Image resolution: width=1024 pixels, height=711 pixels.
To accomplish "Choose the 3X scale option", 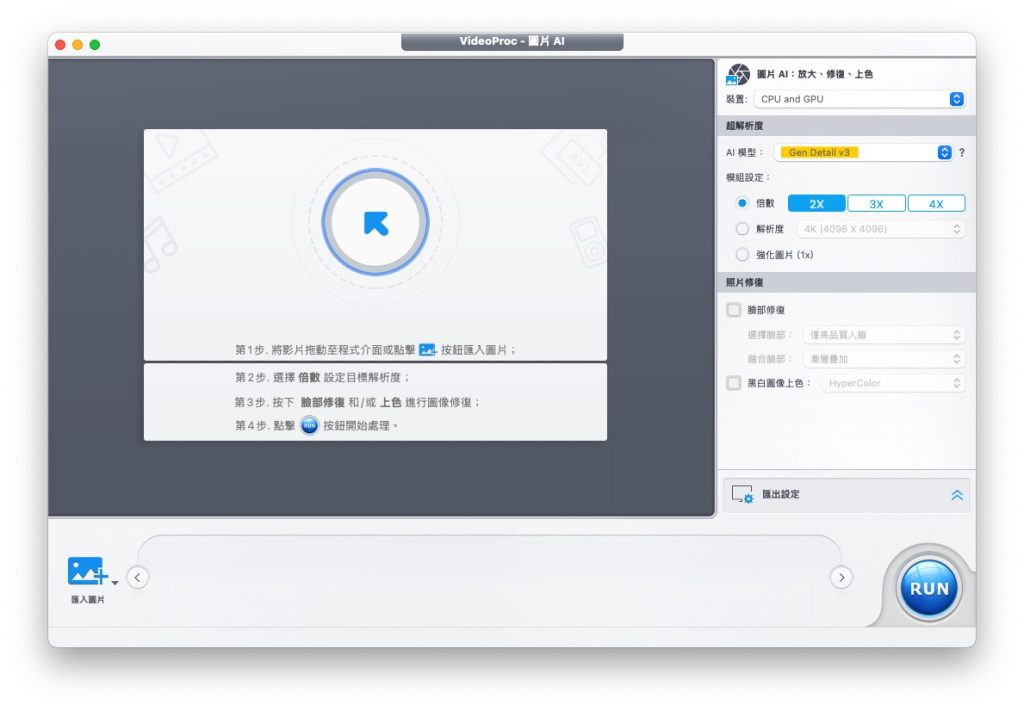I will [x=876, y=204].
